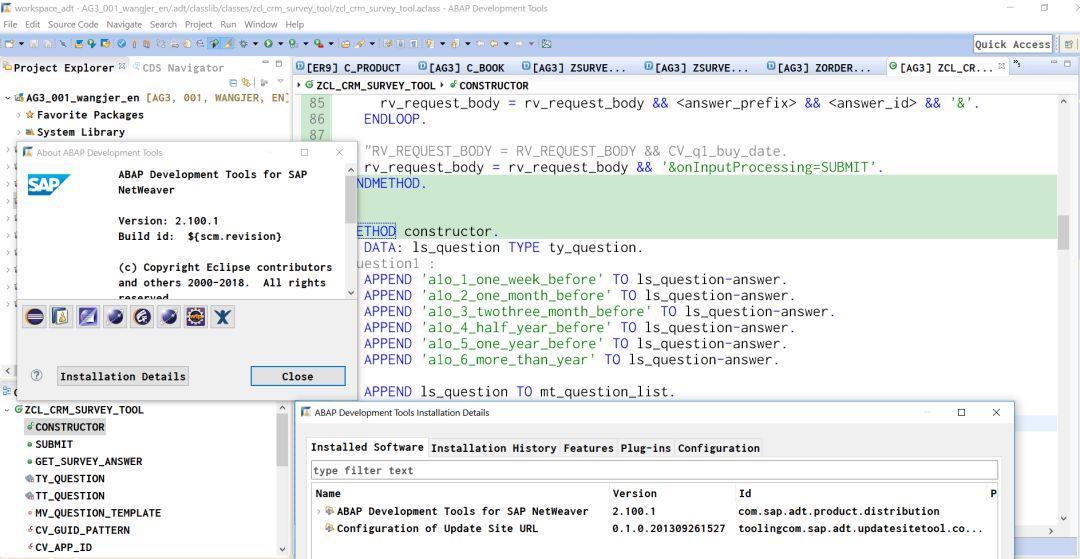Viewport: 1080px width, 559px height.
Task: Minimize the Project Explorer view
Action: [x=264, y=63]
